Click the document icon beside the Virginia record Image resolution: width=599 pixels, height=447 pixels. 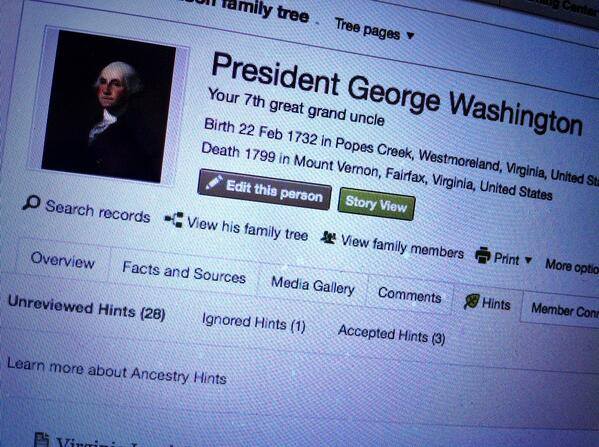pos(42,439)
